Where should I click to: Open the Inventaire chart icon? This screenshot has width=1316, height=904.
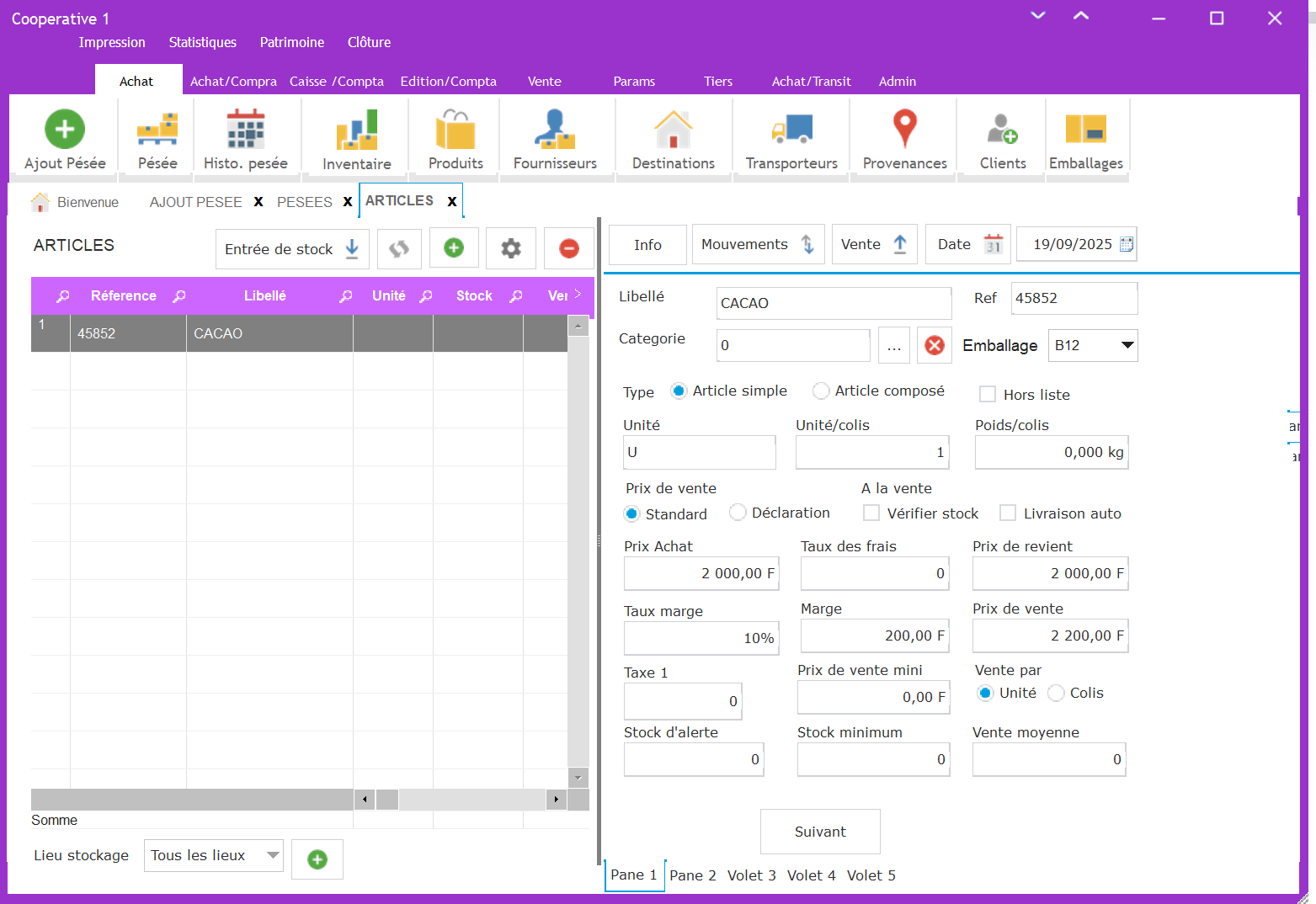(357, 130)
